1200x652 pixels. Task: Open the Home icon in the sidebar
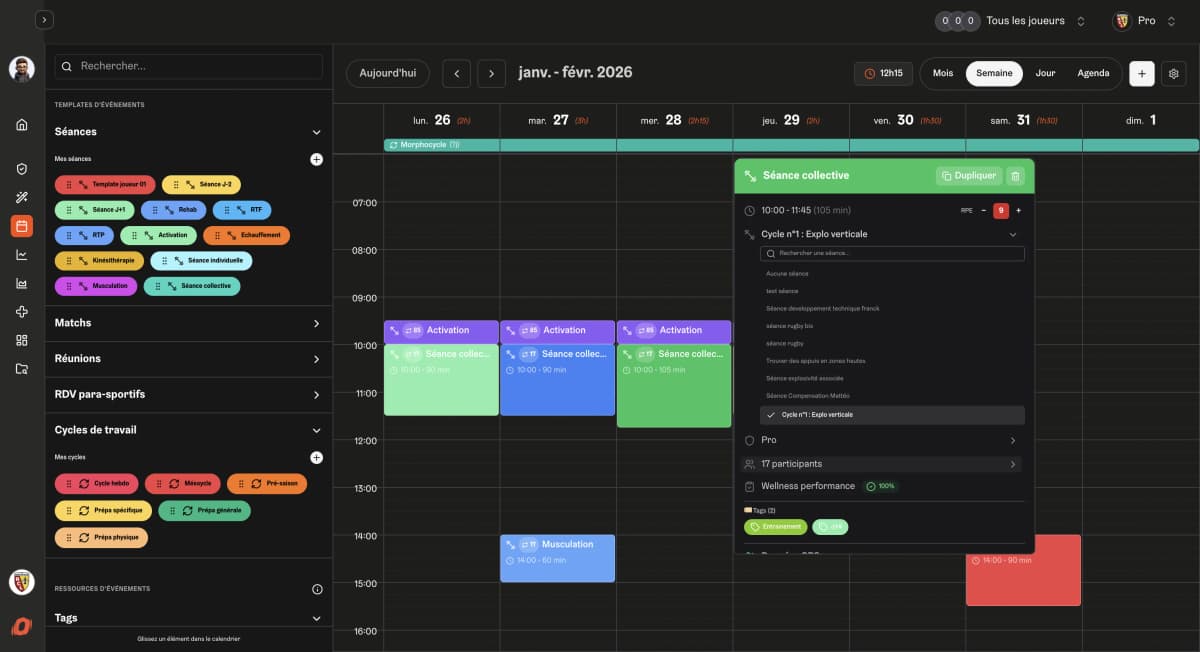click(22, 125)
